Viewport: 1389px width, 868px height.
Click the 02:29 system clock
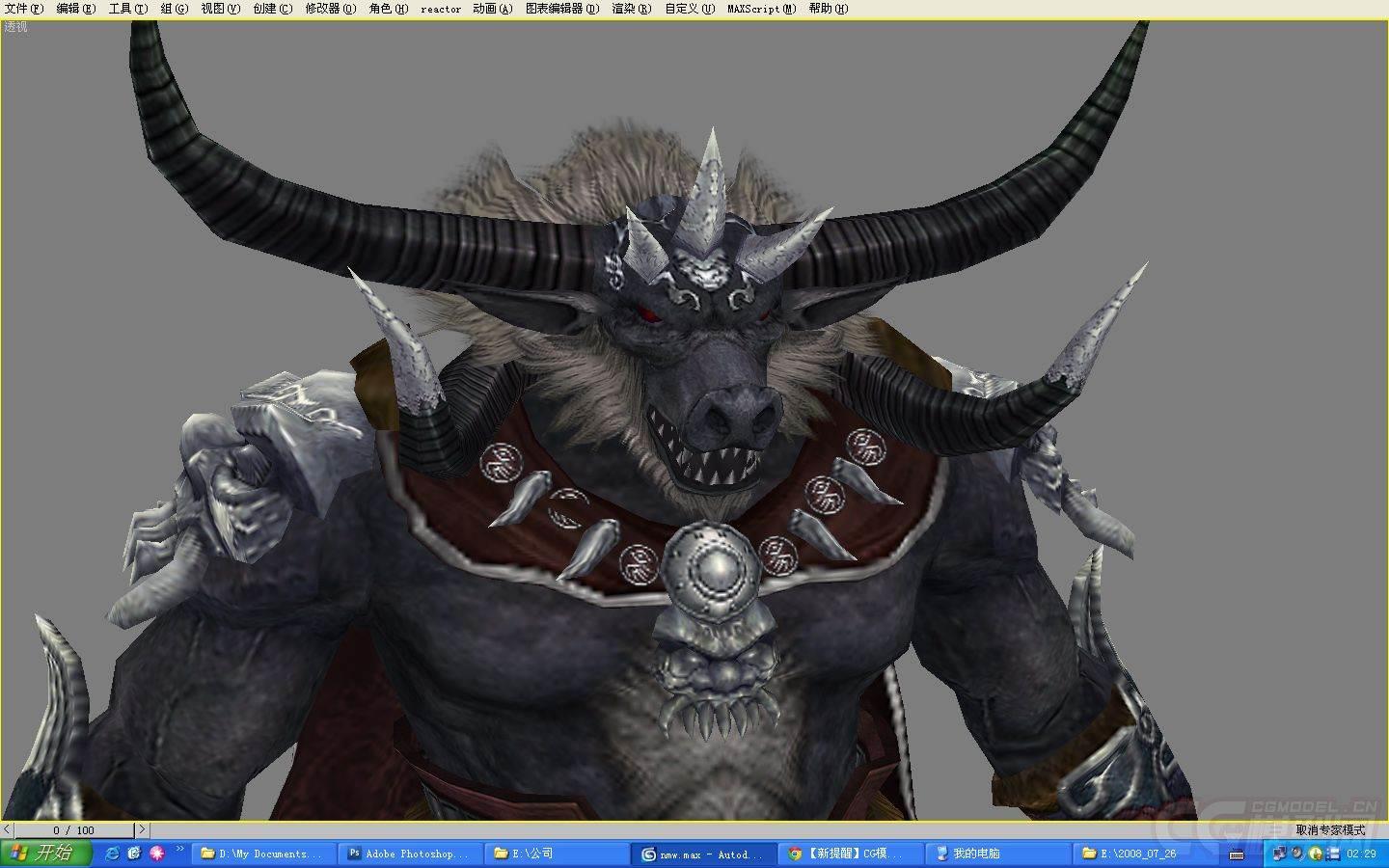click(x=1361, y=854)
